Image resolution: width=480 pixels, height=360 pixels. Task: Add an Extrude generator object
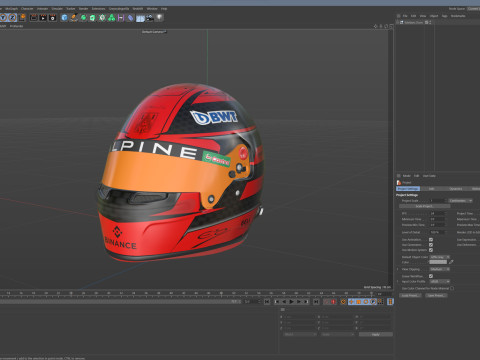coord(93,18)
